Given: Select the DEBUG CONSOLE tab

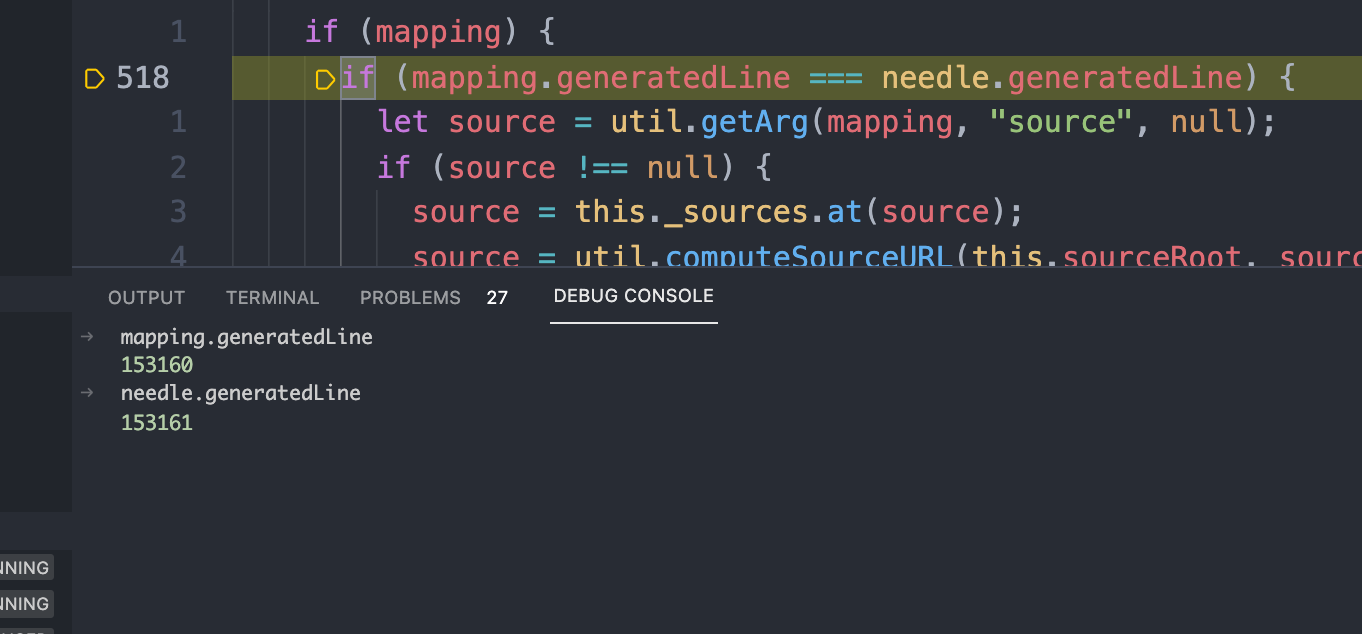Looking at the screenshot, I should pyautogui.click(x=633, y=296).
